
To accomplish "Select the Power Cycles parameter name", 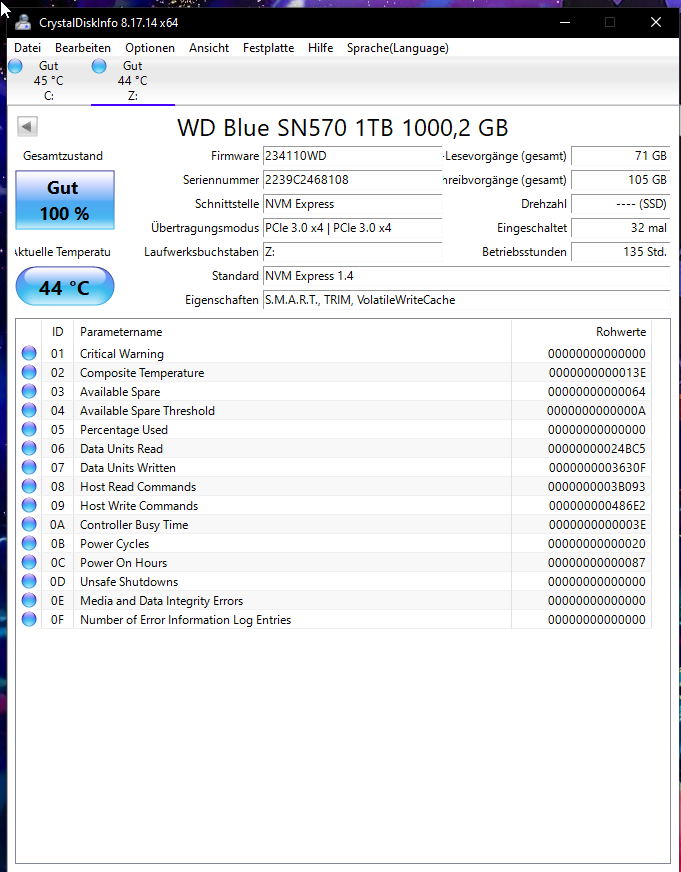I will [x=115, y=544].
